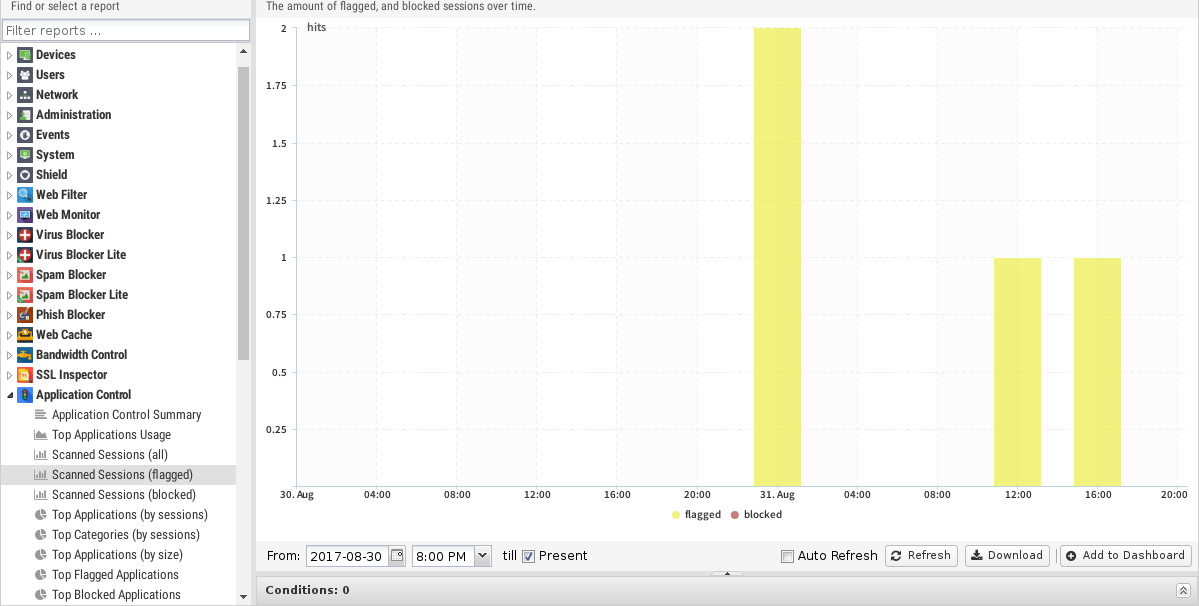Click the SSL Inspector icon
This screenshot has height=606, width=1199.
(25, 375)
